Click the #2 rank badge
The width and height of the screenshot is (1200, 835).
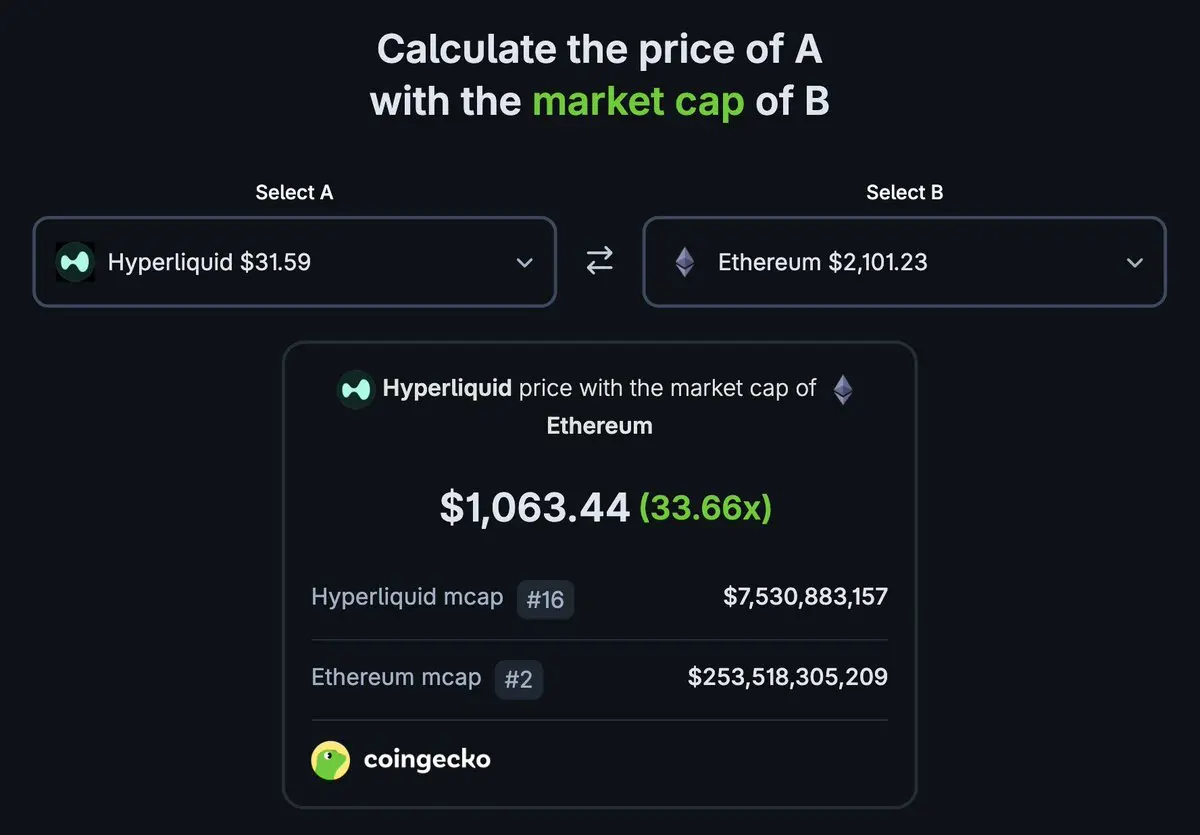tap(518, 680)
